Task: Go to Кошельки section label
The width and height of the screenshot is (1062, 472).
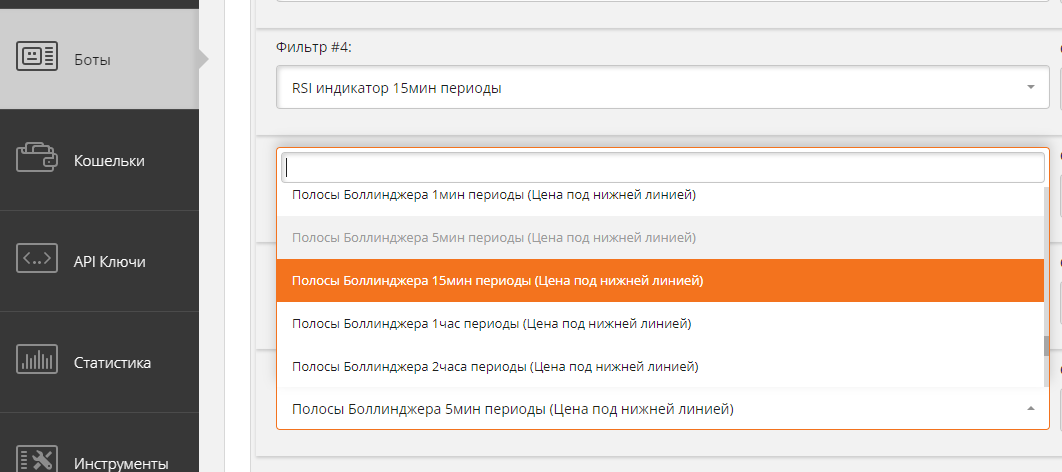Action: 109,160
